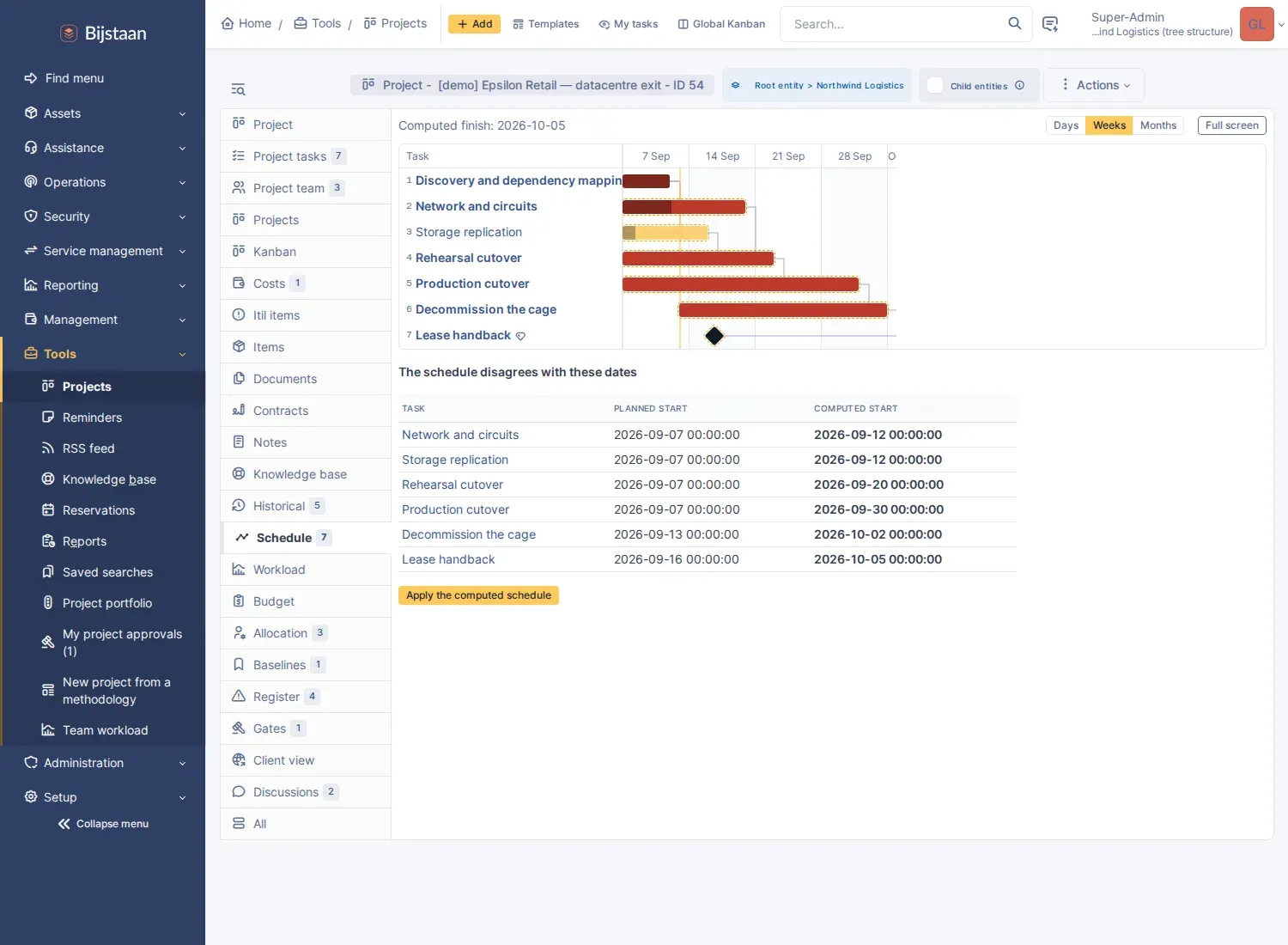
Task: Open the Baselines tab
Action: click(306, 665)
